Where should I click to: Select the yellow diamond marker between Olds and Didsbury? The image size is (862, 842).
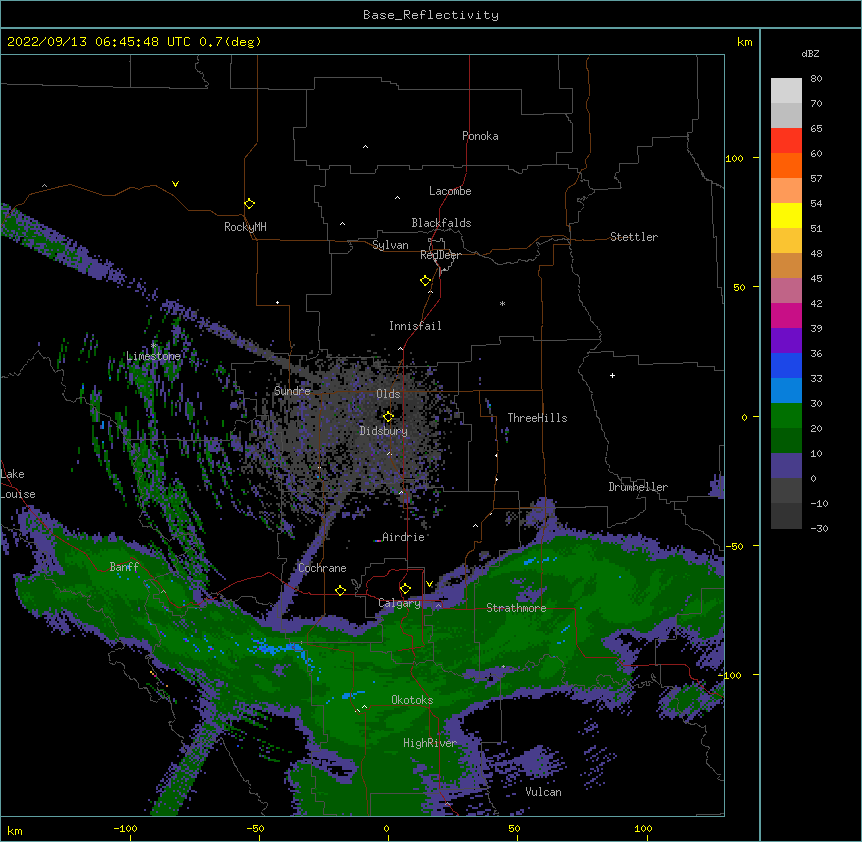pyautogui.click(x=388, y=416)
